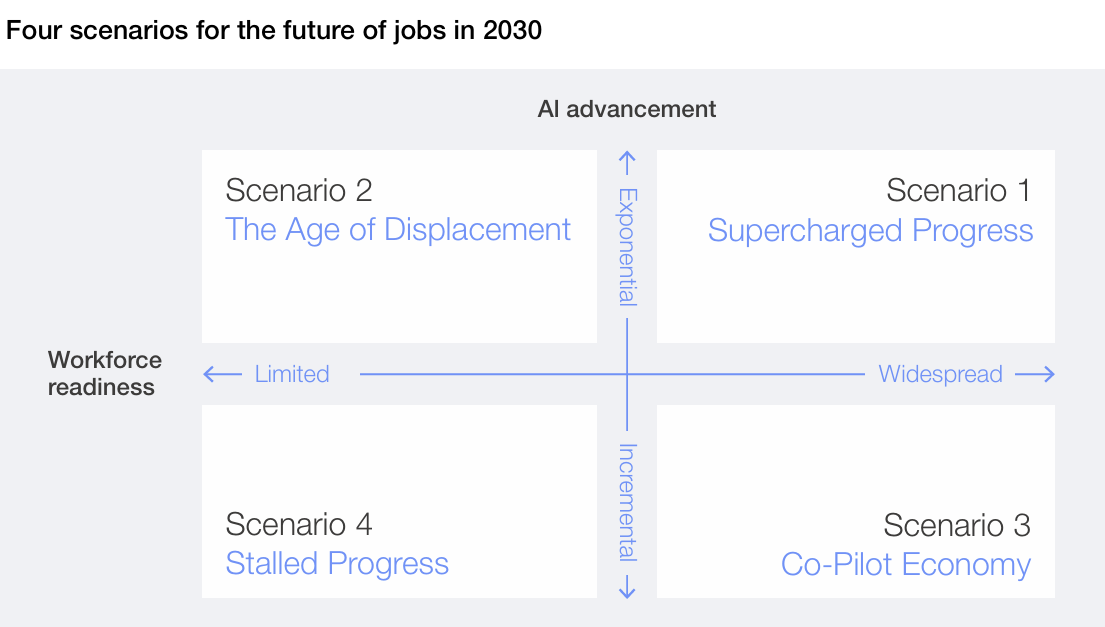Click the AI advancement axis title
Screen dimensions: 1105x627
tap(627, 109)
